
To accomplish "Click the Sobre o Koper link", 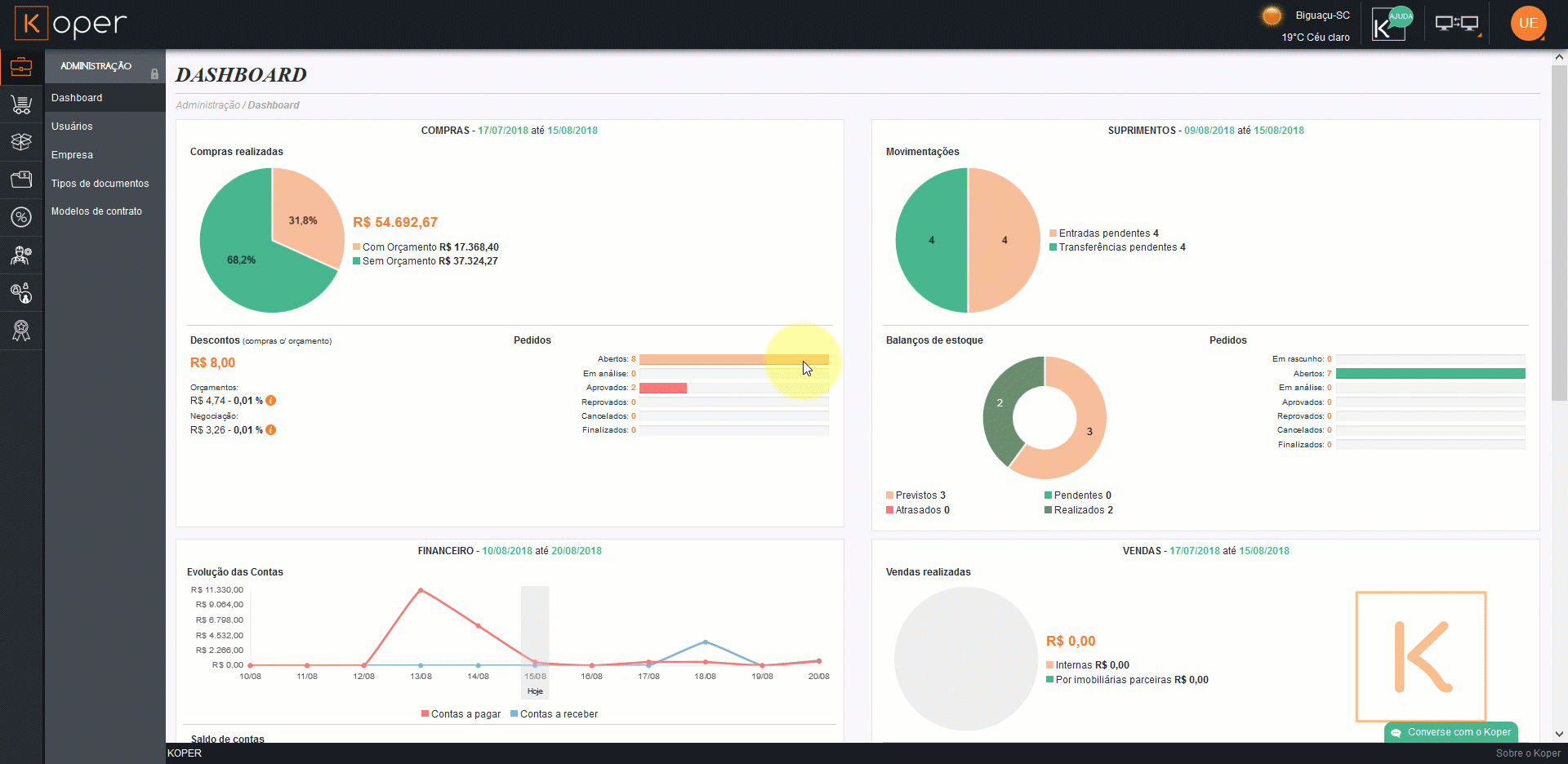I will pos(1527,753).
